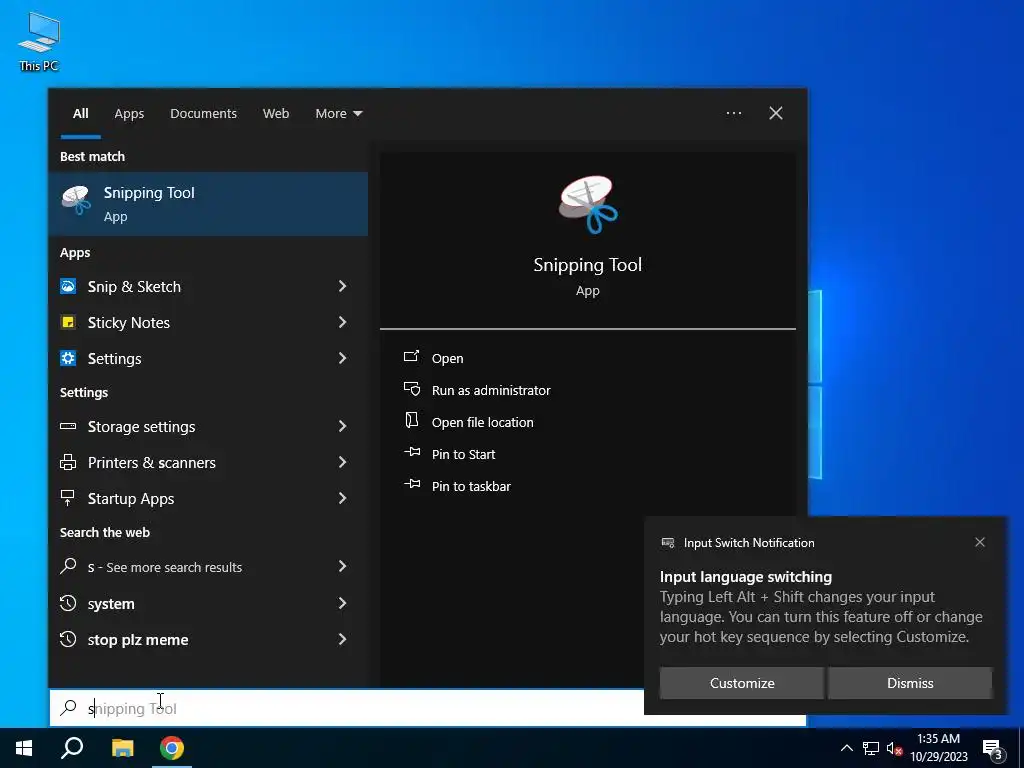Switch to the Documents search tab
The height and width of the screenshot is (768, 1024).
(x=203, y=114)
